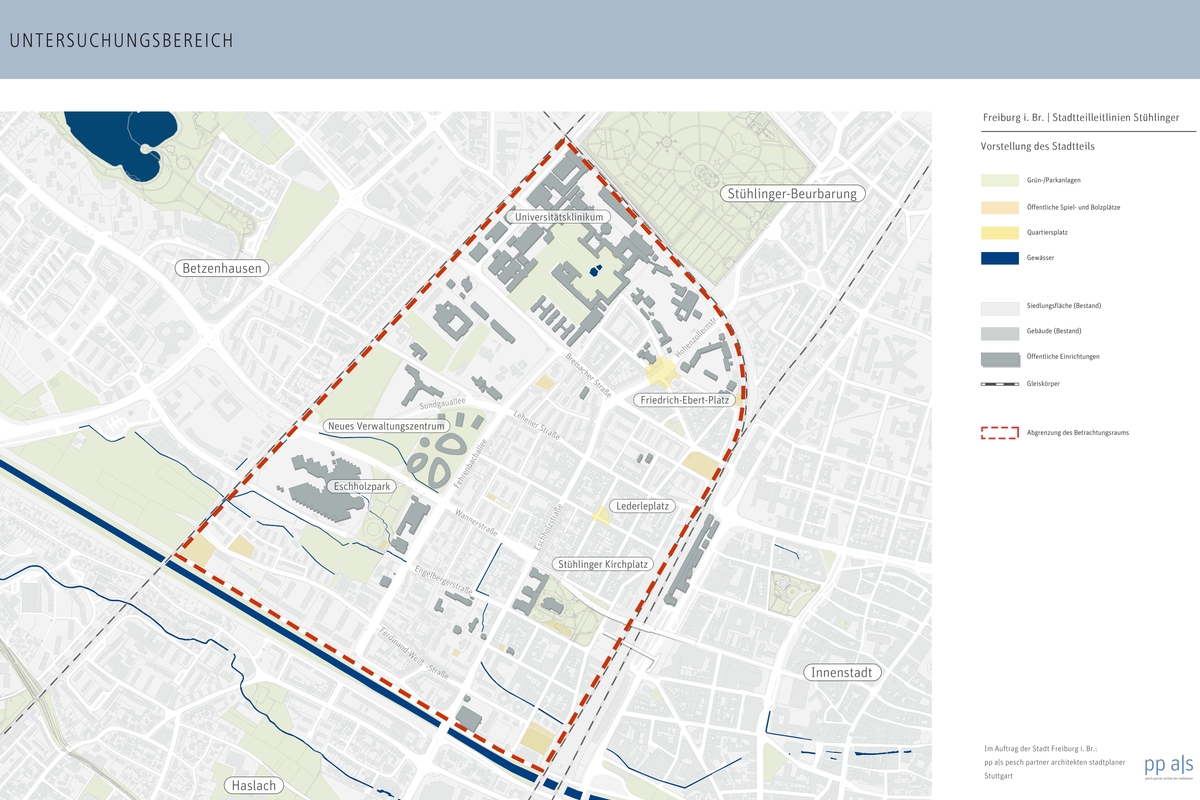Select the 'Gleiskörper' legend label
The image size is (1200, 800).
[x=1043, y=383]
